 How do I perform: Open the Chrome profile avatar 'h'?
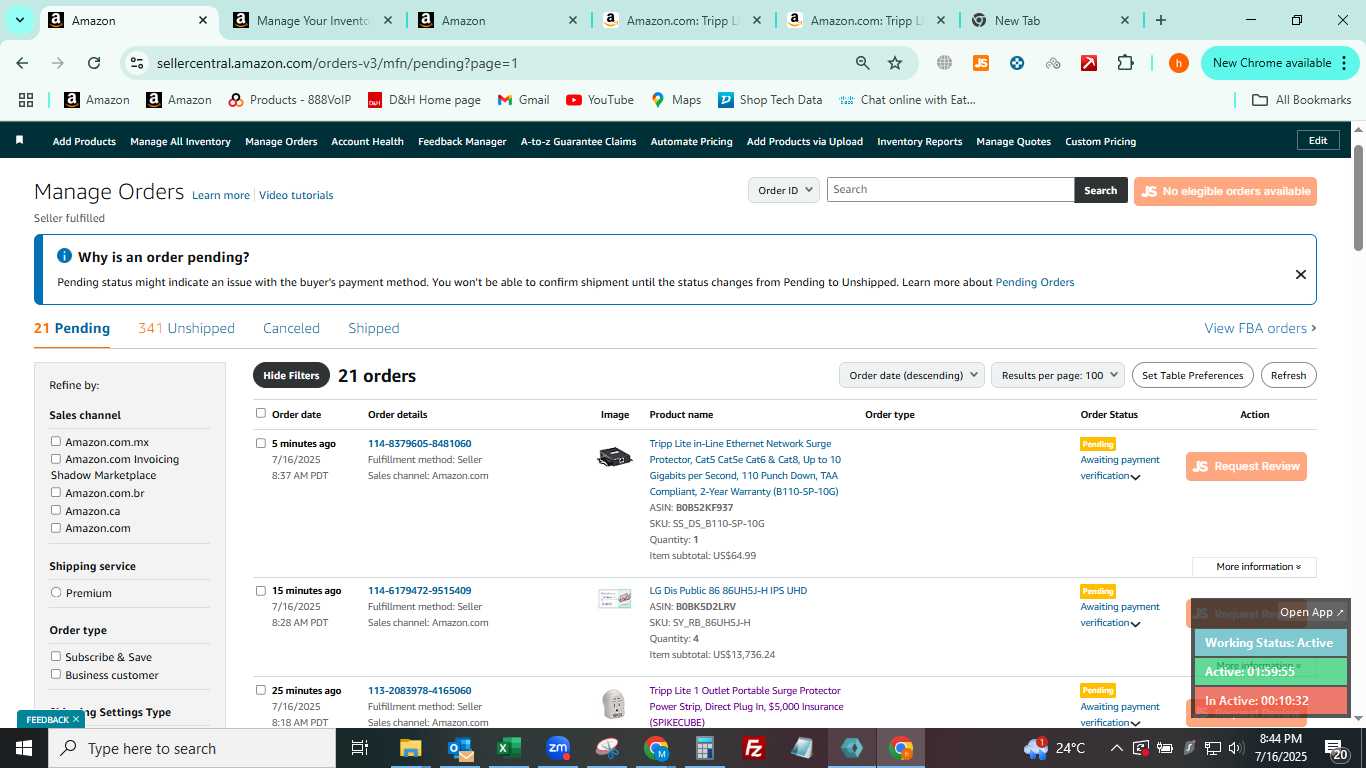click(x=1179, y=63)
